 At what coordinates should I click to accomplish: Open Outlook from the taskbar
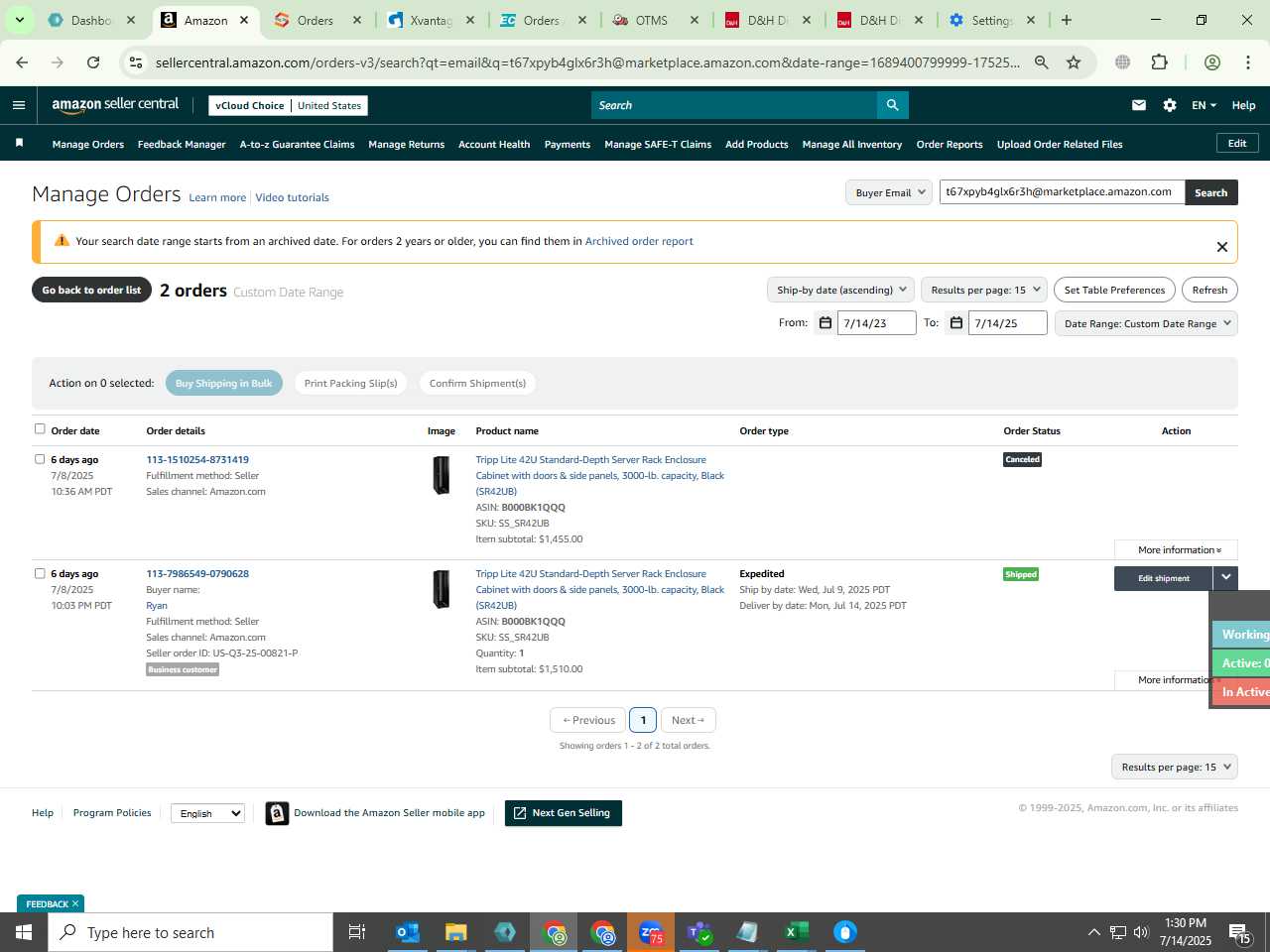tap(408, 932)
